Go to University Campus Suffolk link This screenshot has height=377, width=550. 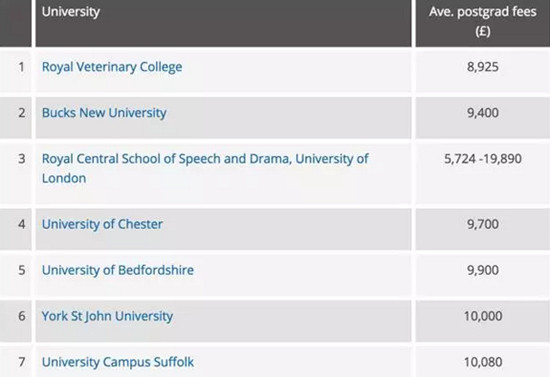point(118,362)
